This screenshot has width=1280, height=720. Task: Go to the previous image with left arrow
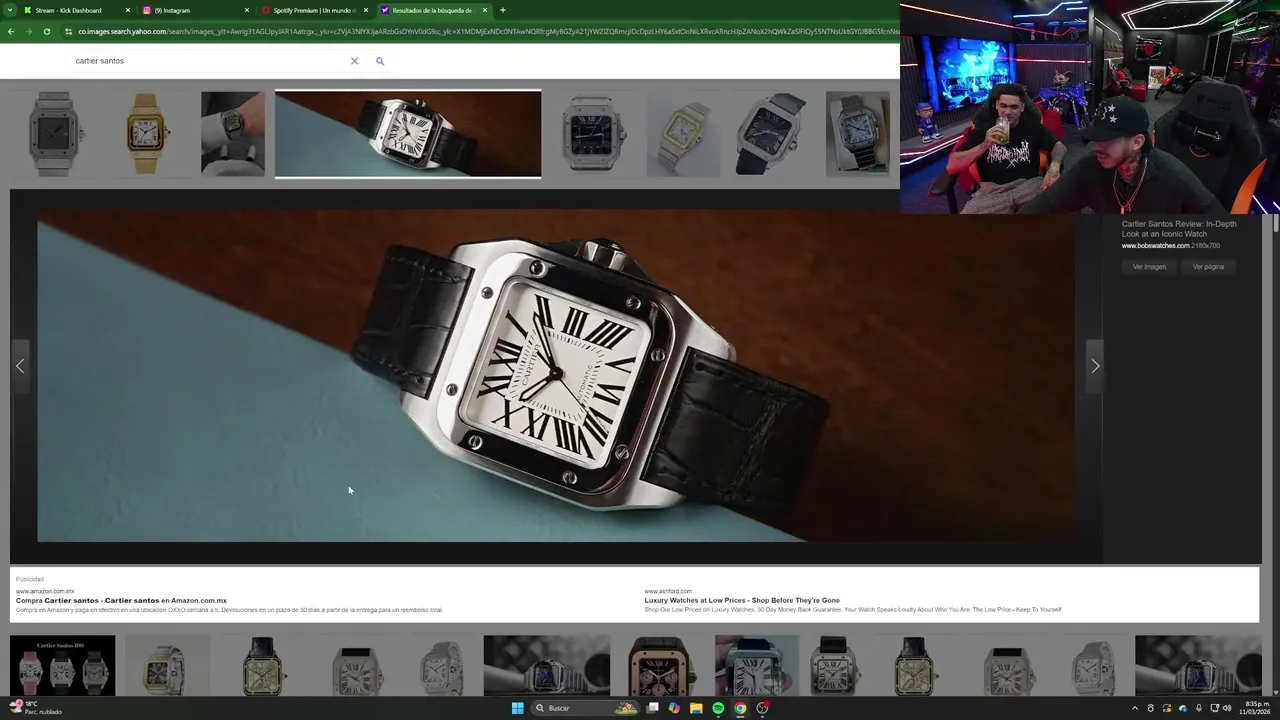20,366
